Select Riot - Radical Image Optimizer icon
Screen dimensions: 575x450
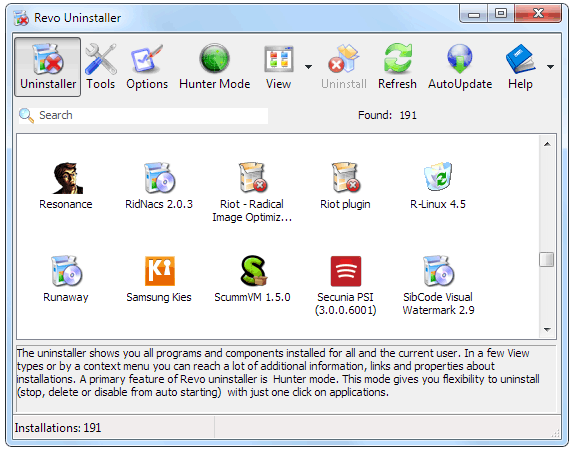(252, 178)
